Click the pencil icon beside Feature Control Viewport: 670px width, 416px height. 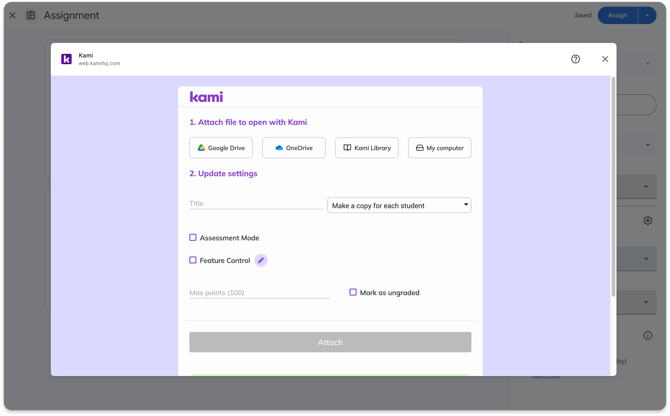point(261,260)
